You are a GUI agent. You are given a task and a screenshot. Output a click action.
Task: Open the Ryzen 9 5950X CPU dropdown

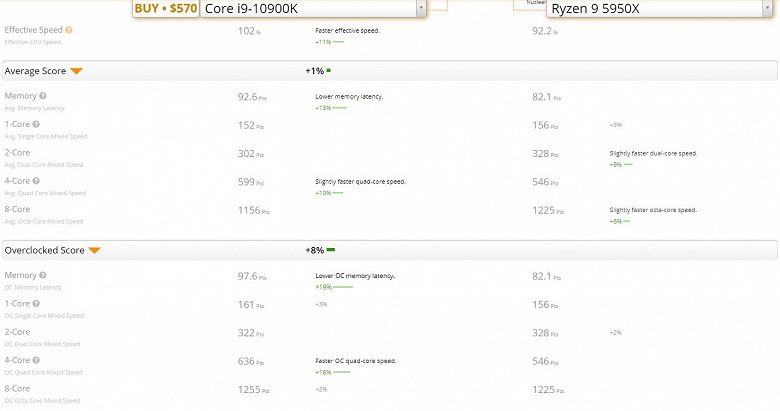coord(659,8)
